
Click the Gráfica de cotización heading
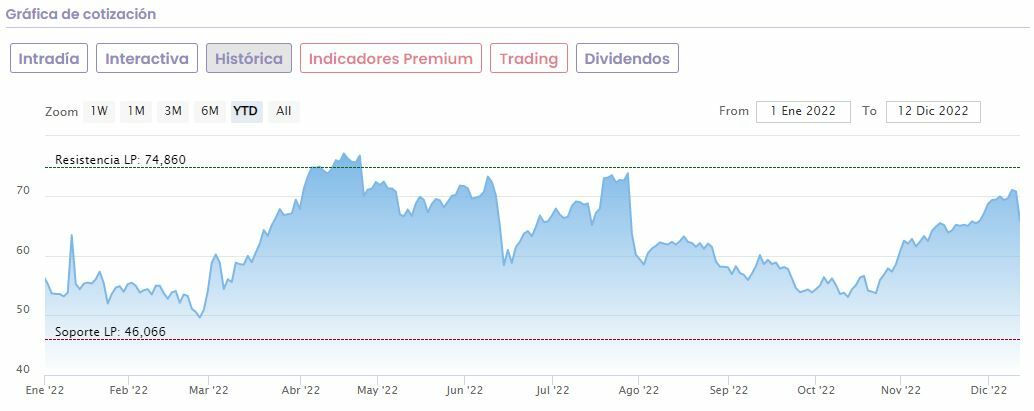81,14
